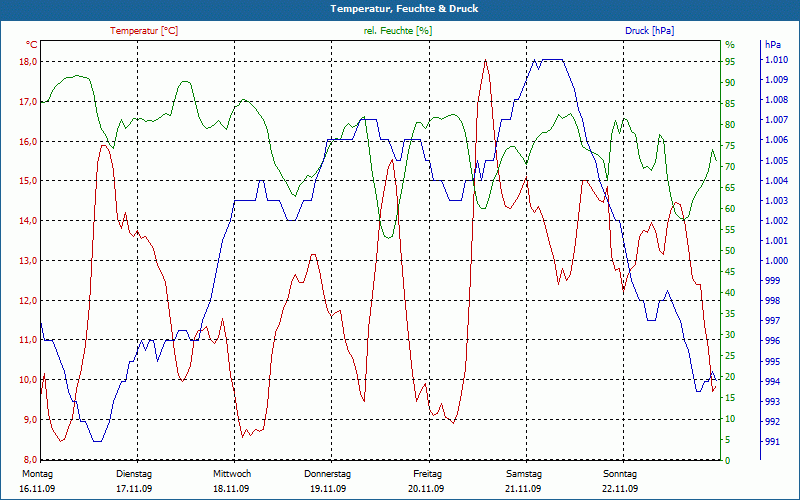
Task: Click the '9,0' temperature axis value
Action: (x=30, y=419)
